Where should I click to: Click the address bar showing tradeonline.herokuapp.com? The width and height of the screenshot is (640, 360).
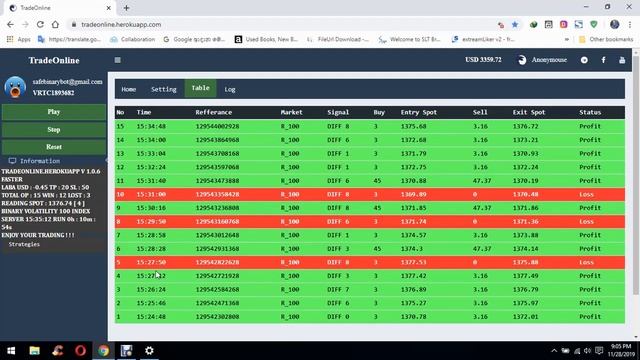282,24
